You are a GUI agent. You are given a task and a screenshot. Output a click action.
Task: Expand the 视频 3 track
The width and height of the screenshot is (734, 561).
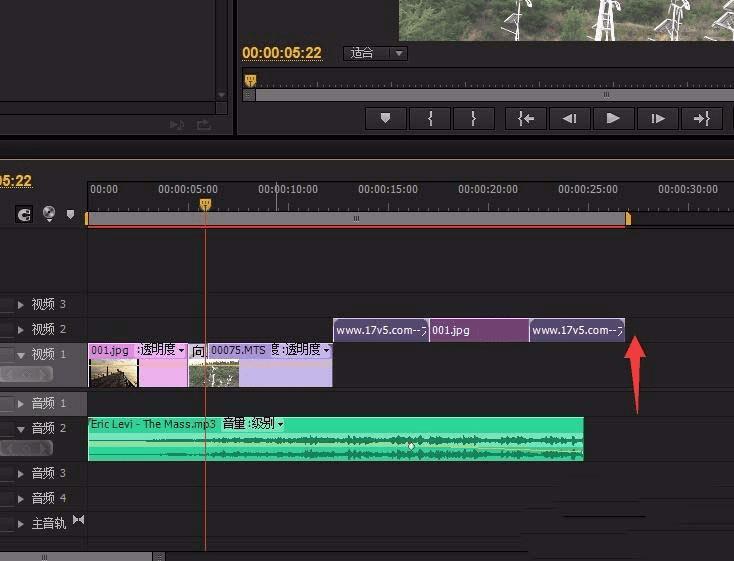tap(21, 304)
